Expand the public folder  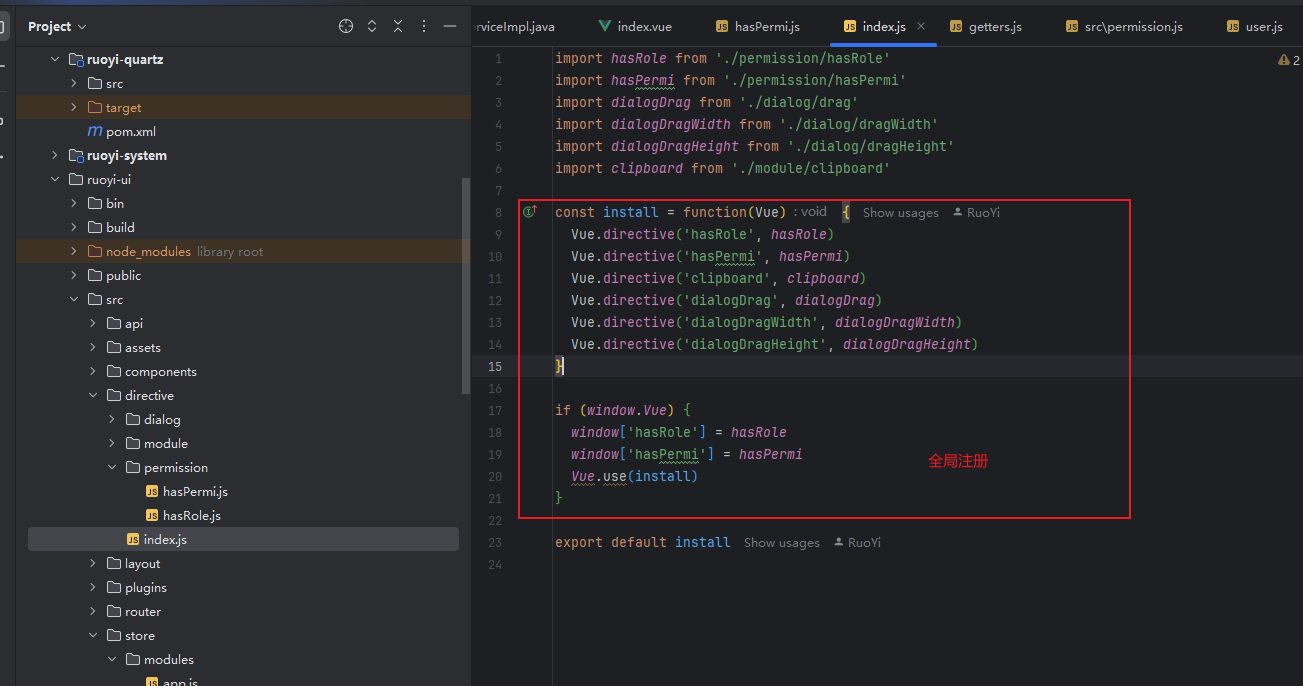(x=74, y=275)
